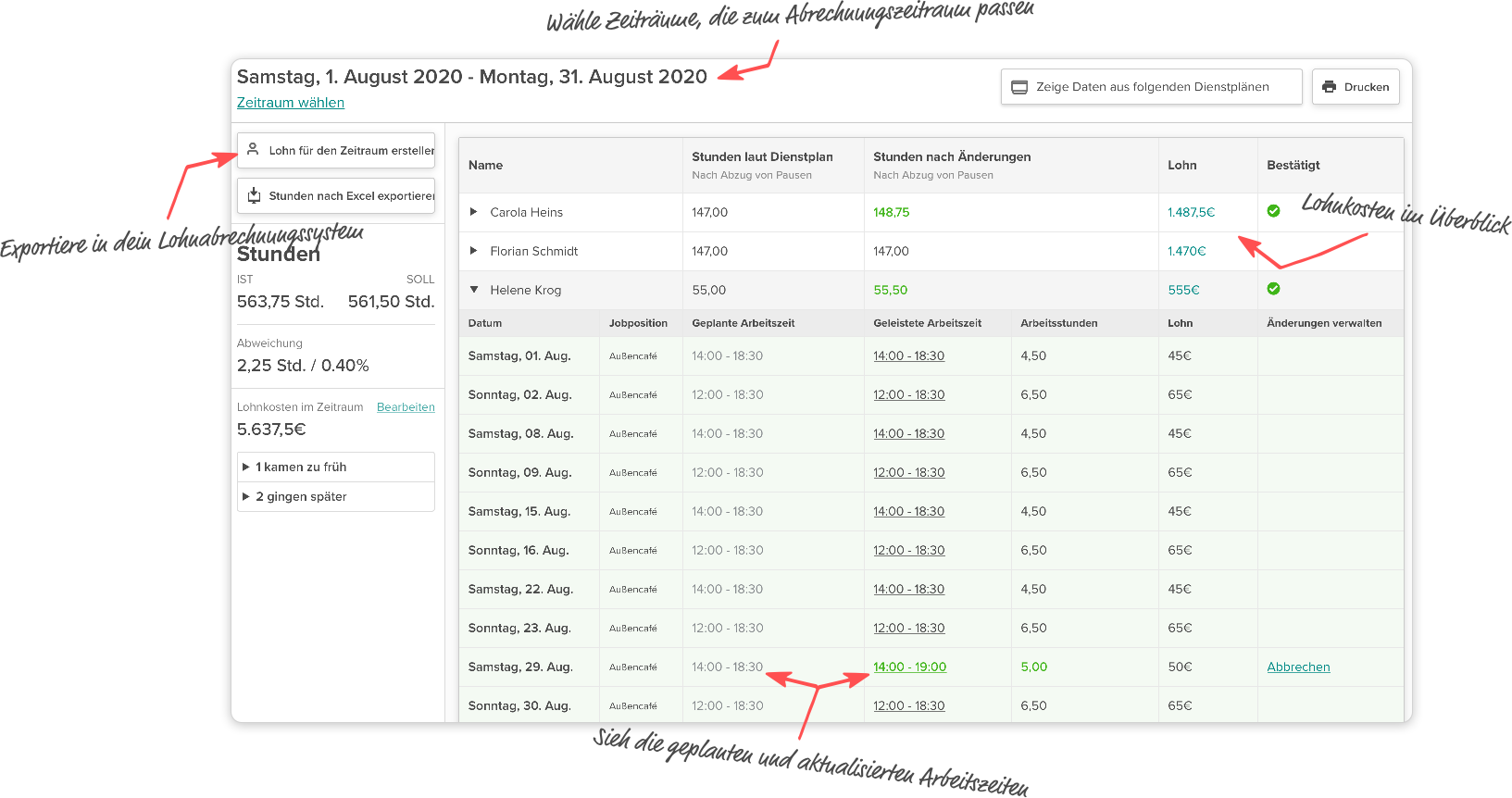Screen dimensions: 1512x798
Task: Open worked time link for Samstag, 08. Aug.
Action: coord(908,433)
